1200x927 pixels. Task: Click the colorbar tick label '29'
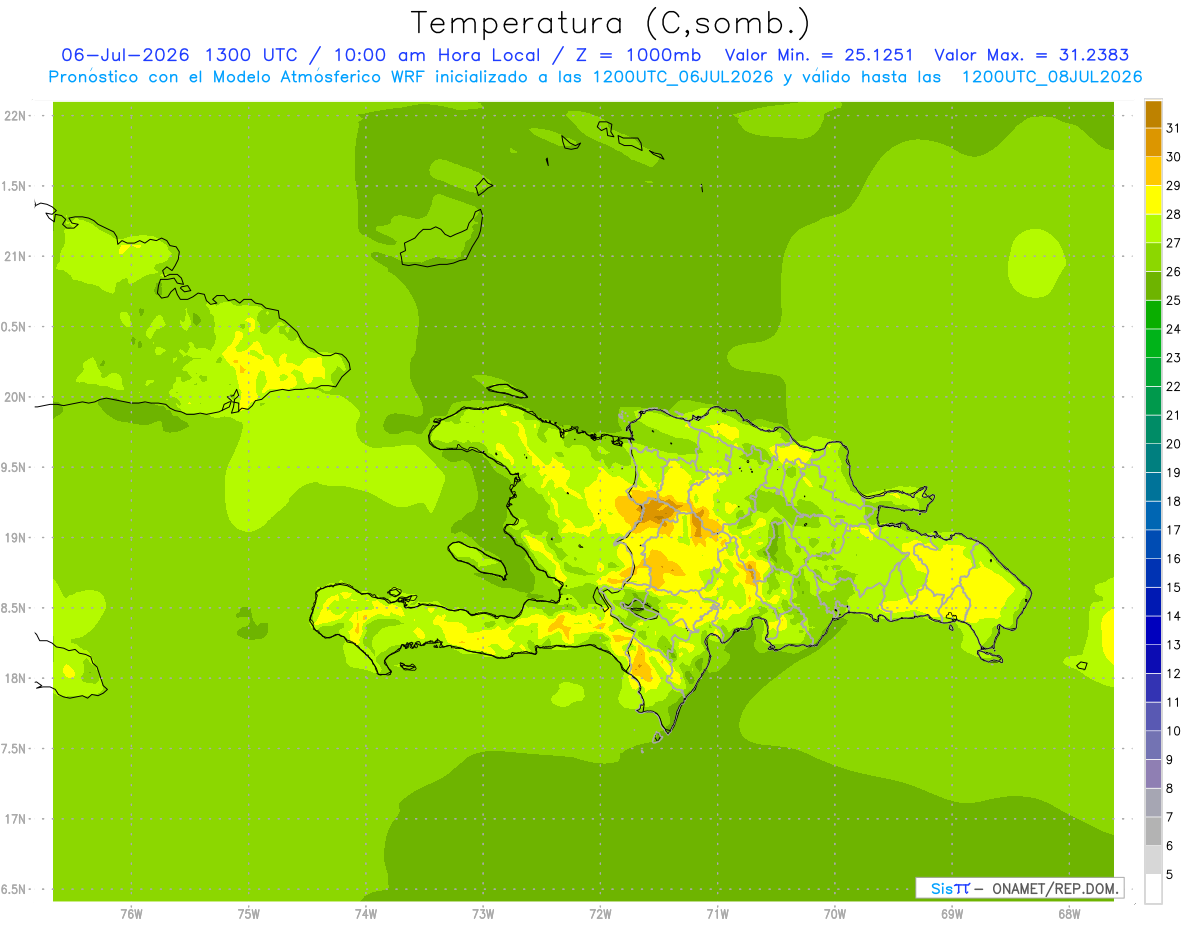[1174, 185]
